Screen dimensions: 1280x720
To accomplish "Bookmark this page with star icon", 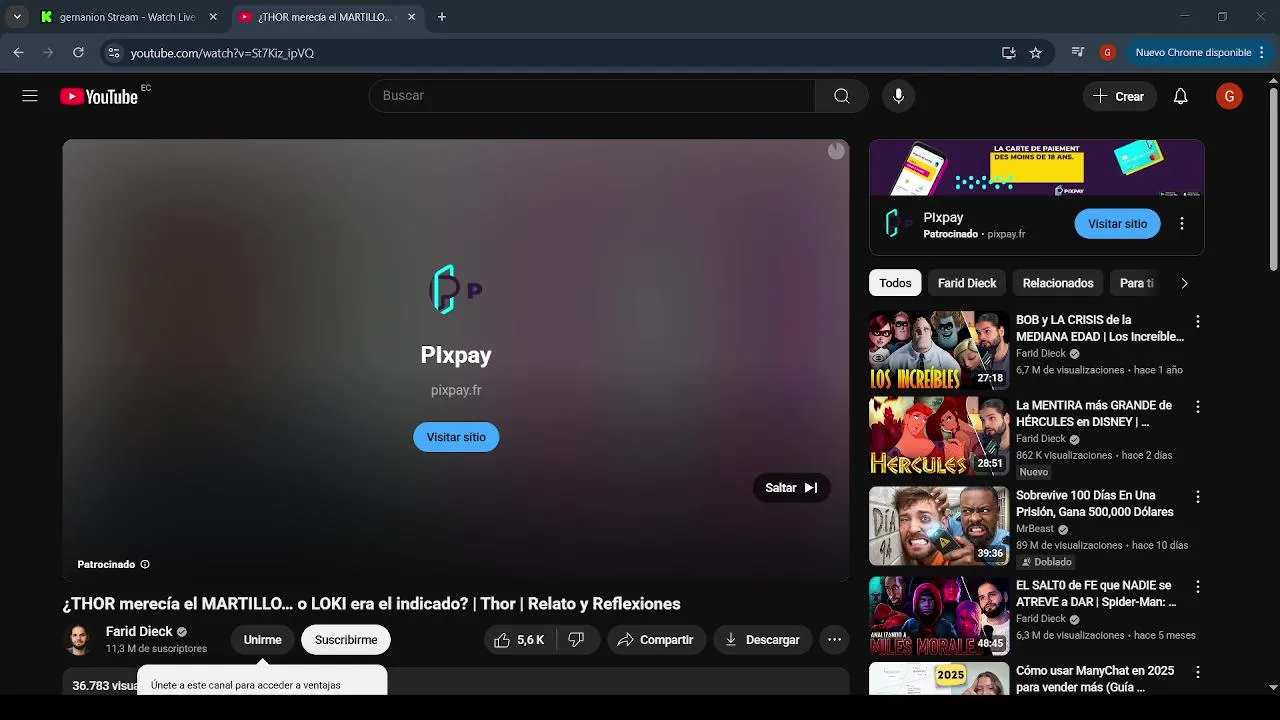I will (x=1036, y=53).
